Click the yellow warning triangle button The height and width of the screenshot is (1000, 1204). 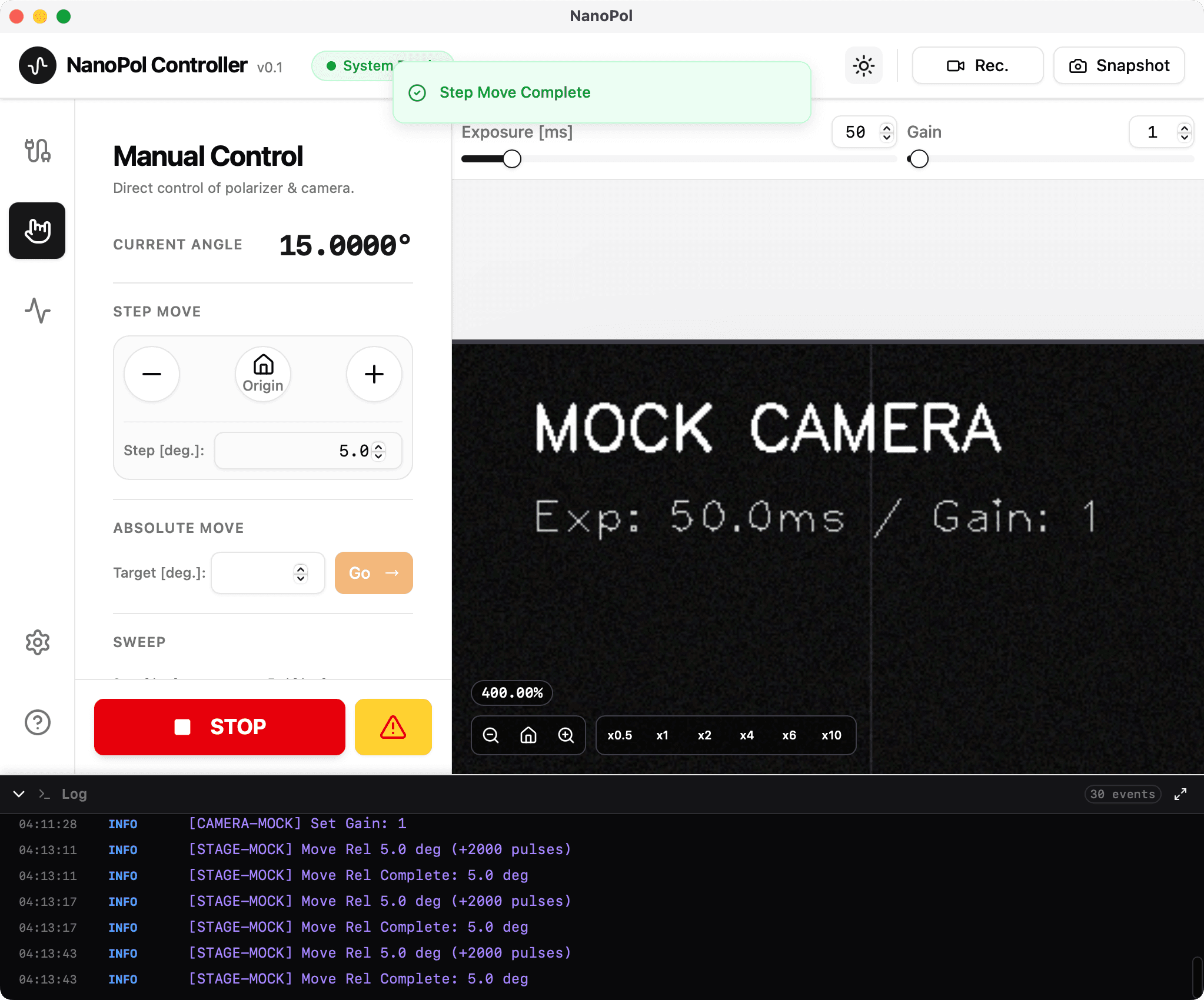coord(393,727)
